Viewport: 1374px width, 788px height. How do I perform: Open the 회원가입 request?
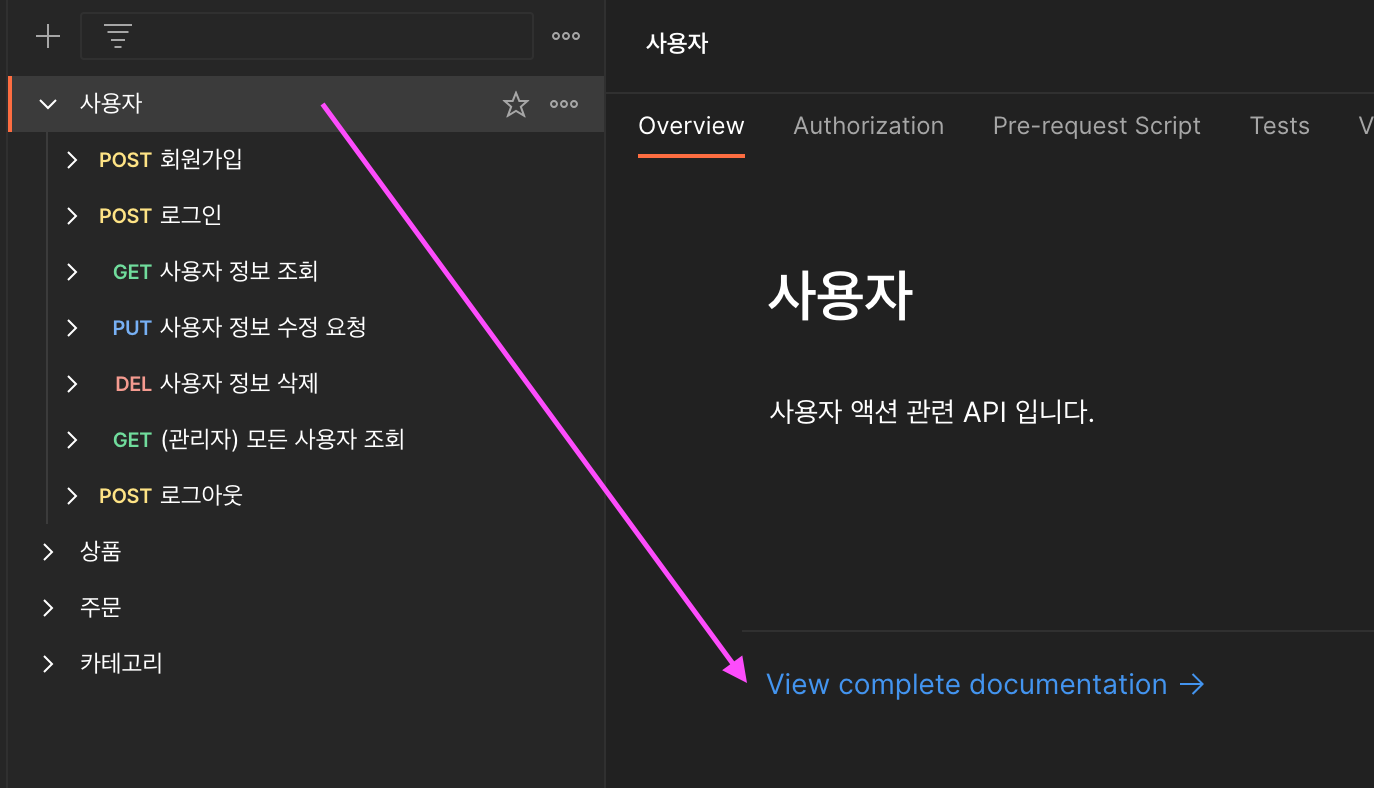201,160
